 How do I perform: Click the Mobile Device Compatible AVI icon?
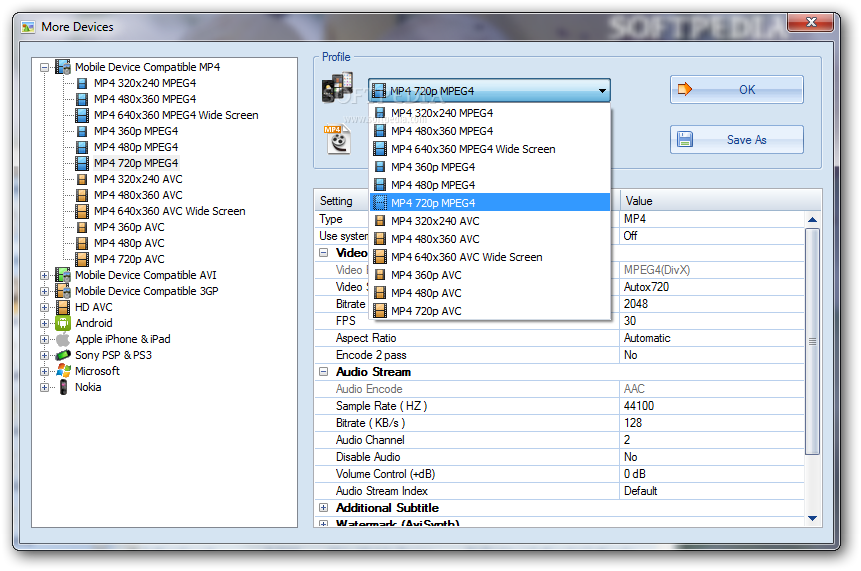click(63, 275)
